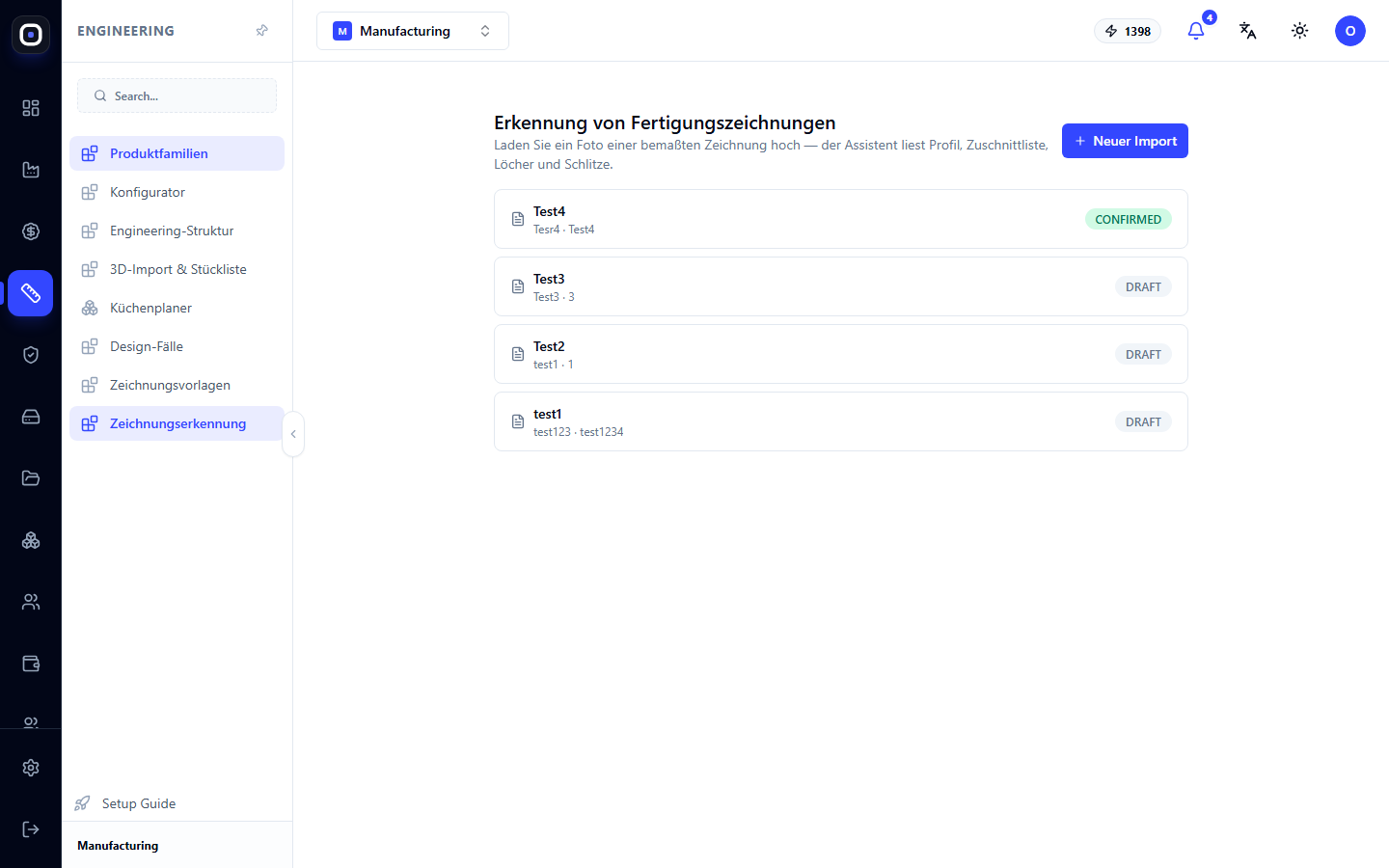Screen dimensions: 1389x868
Task: Open Engineering-Struktur in the sidebar
Action: point(177,231)
